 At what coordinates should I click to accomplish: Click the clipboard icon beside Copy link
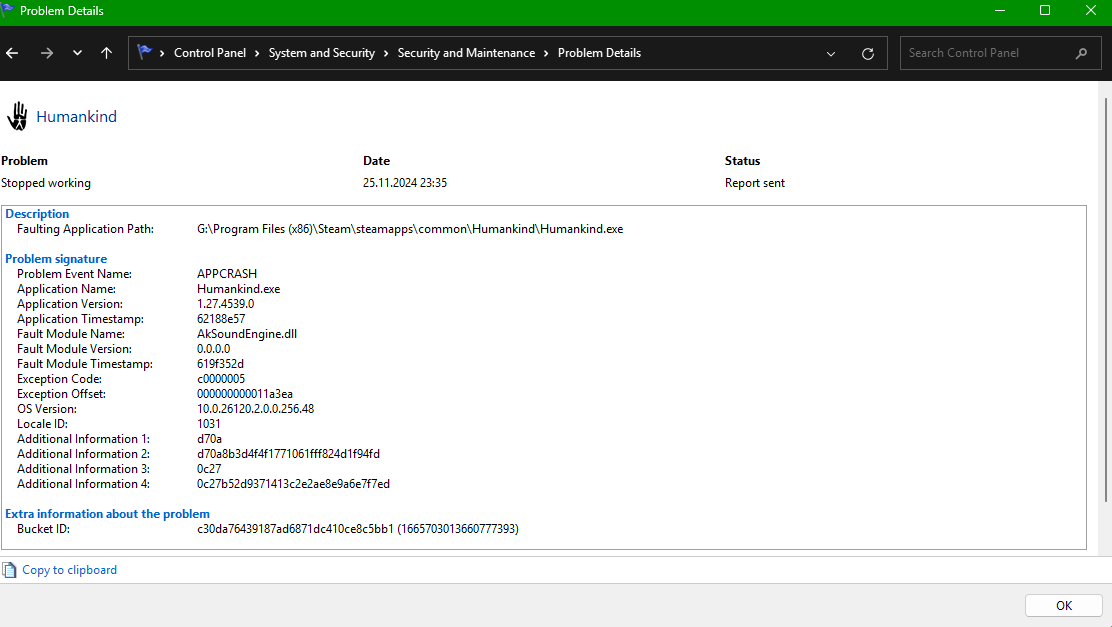click(10, 570)
